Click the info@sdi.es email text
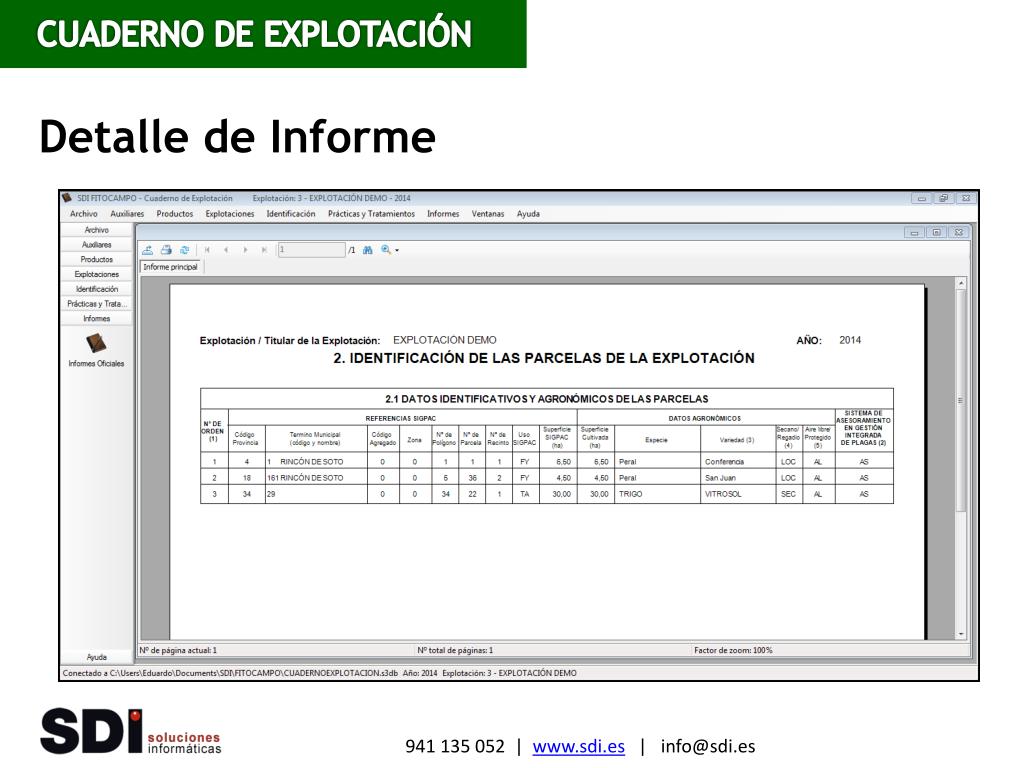Viewport: 1024px width, 768px height. tap(708, 746)
